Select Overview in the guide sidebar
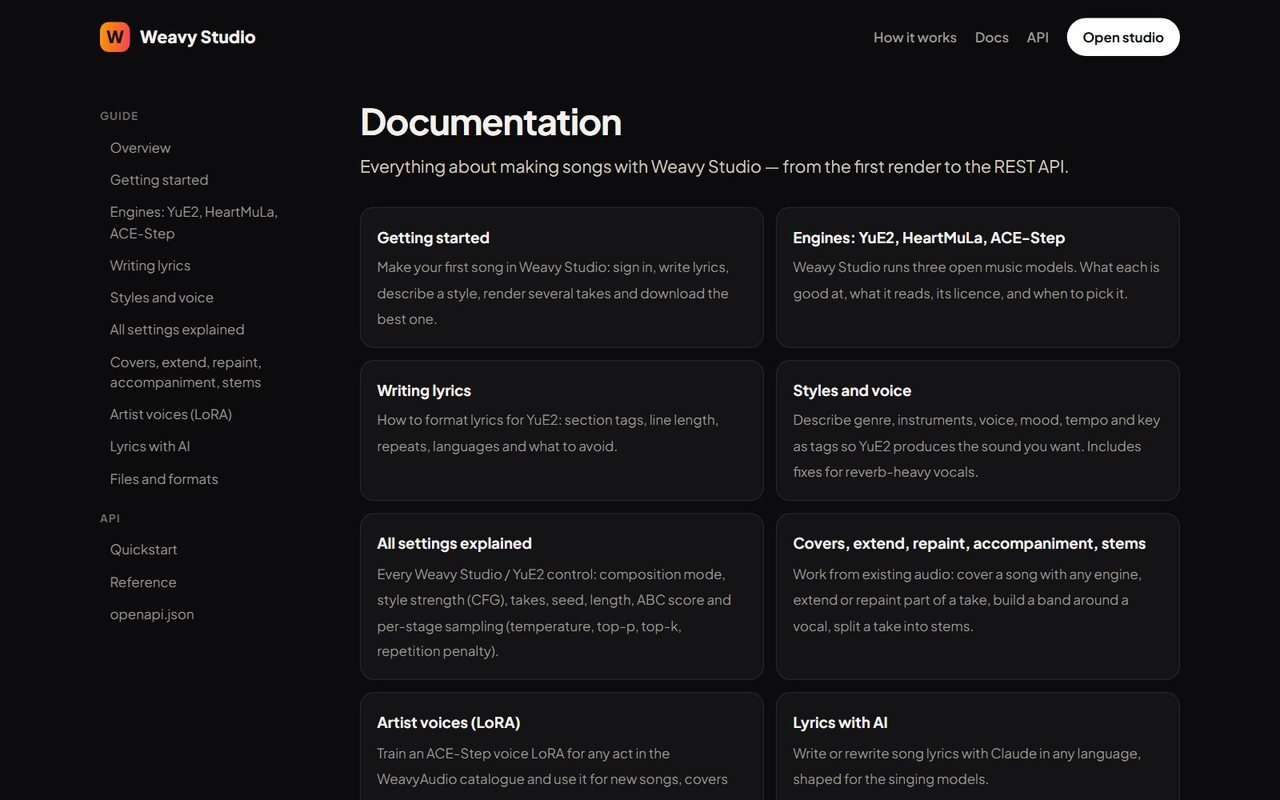Image resolution: width=1280 pixels, height=800 pixels. click(140, 148)
